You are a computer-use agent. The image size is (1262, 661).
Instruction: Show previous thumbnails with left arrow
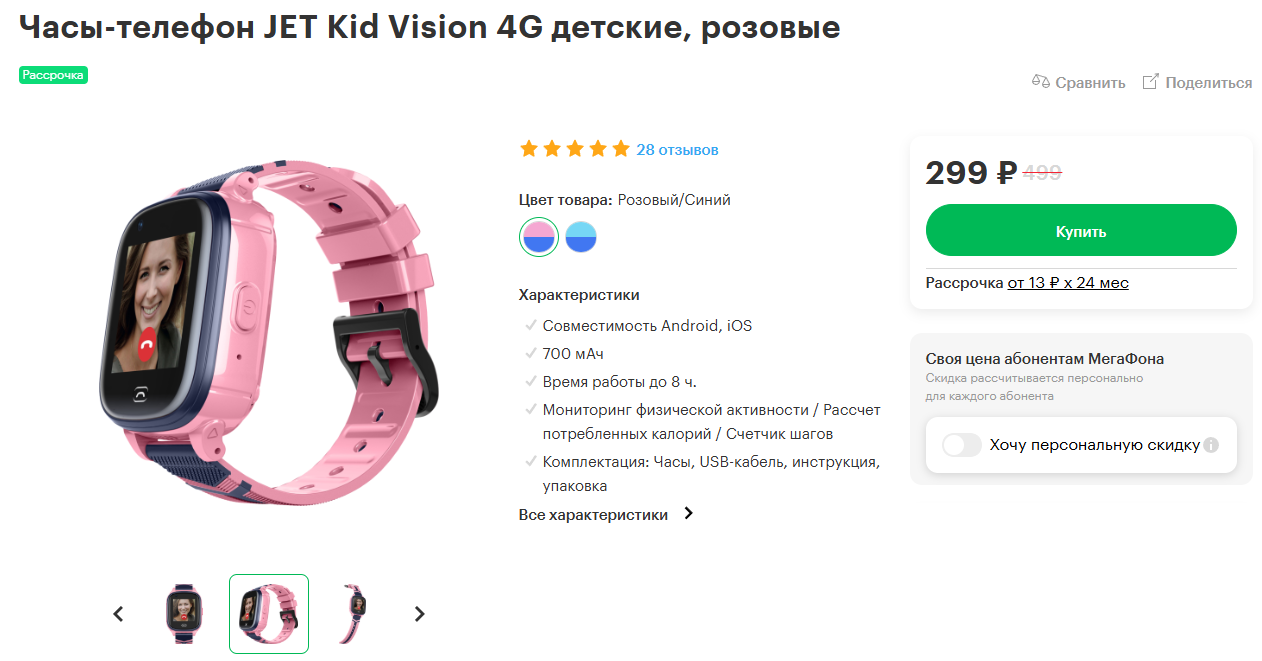(x=118, y=614)
